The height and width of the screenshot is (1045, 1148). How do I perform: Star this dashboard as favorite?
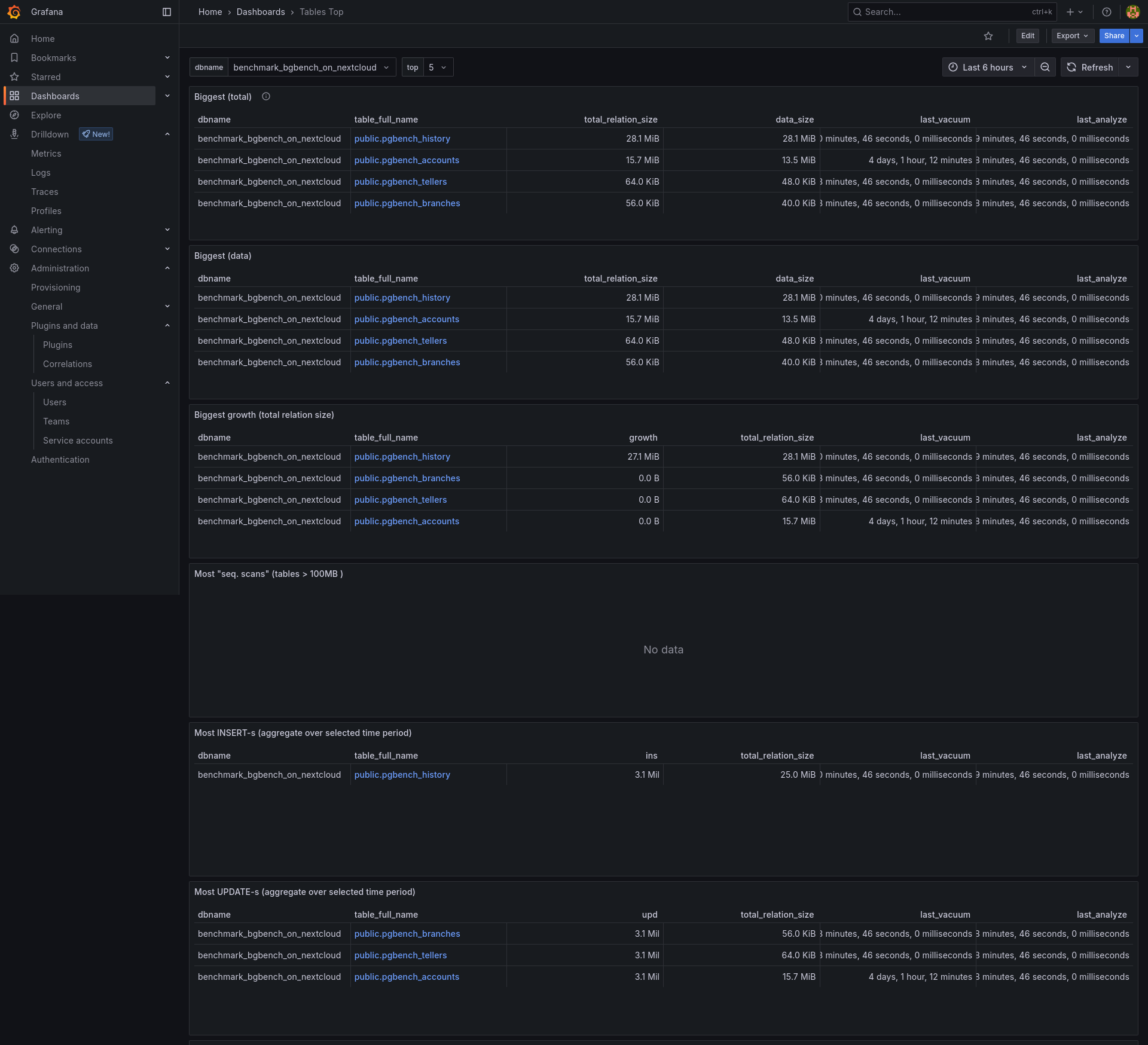988,36
